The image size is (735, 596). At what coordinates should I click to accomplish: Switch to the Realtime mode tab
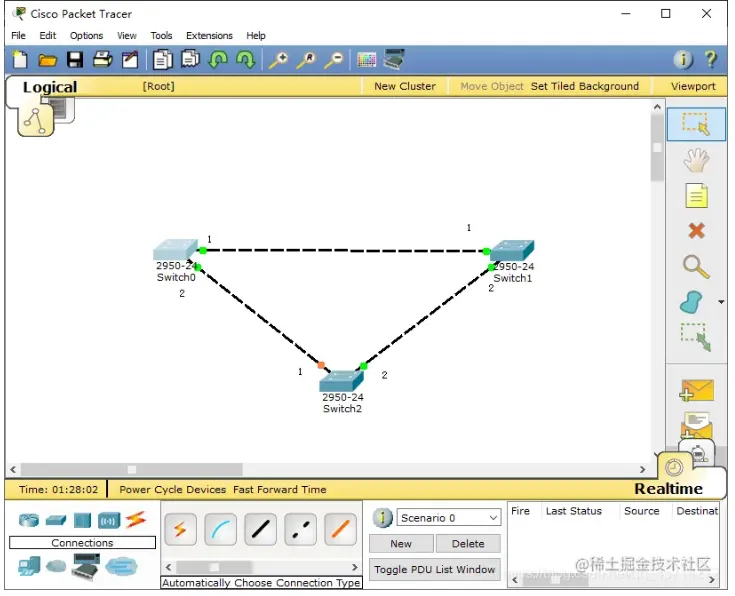668,489
